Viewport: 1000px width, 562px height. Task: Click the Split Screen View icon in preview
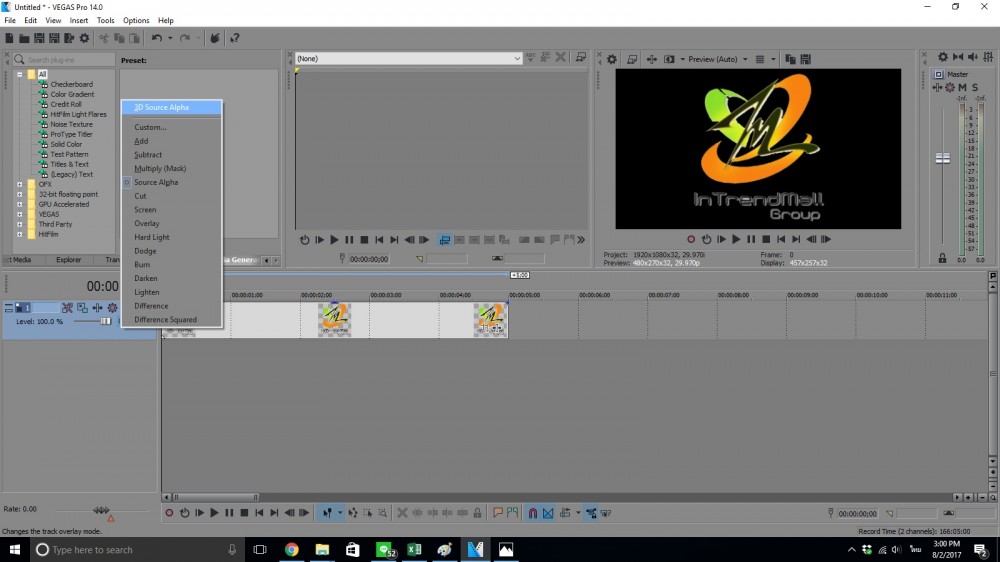pyautogui.click(x=669, y=59)
